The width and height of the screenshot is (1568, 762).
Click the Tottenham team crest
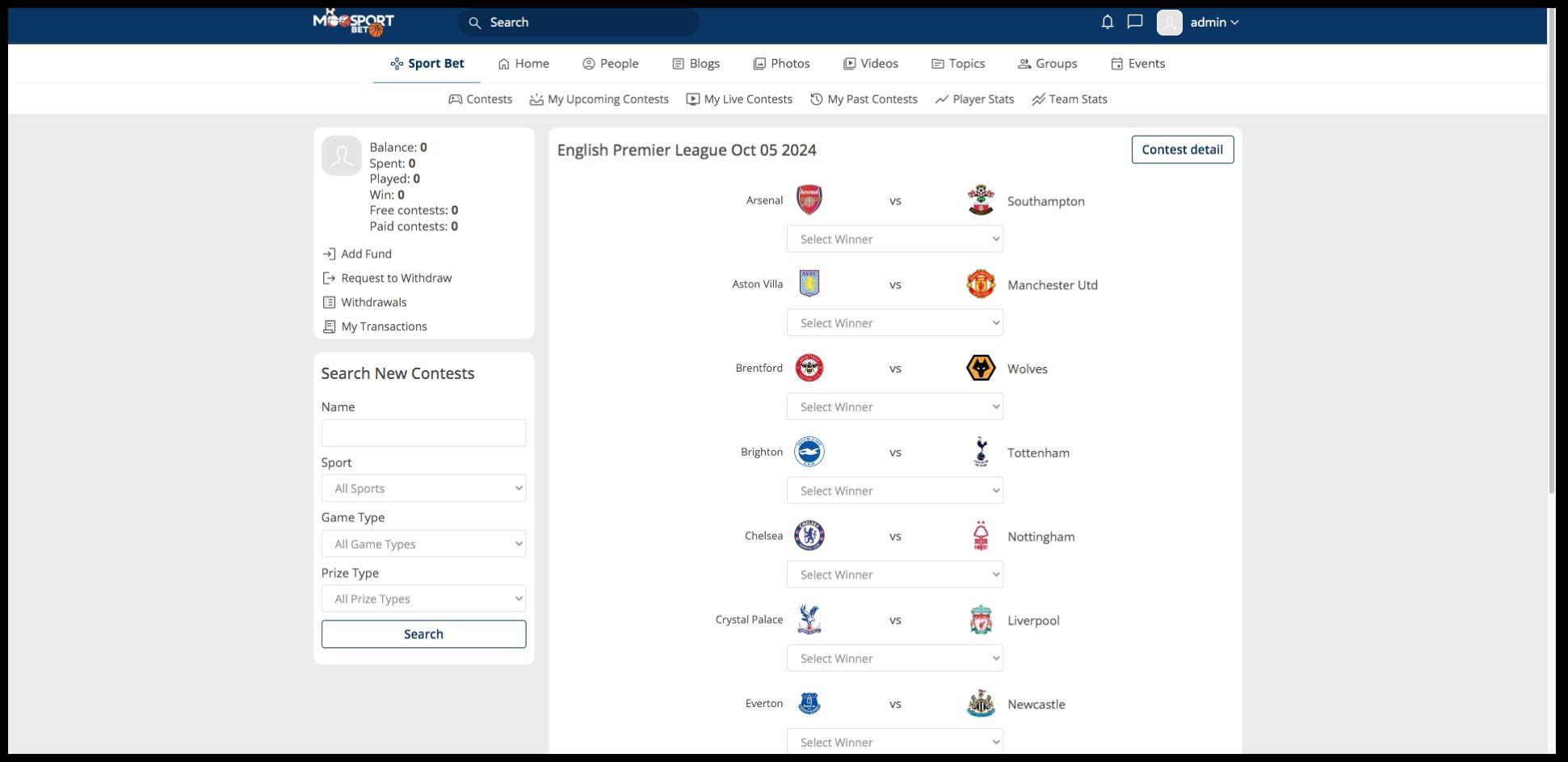pyautogui.click(x=981, y=453)
